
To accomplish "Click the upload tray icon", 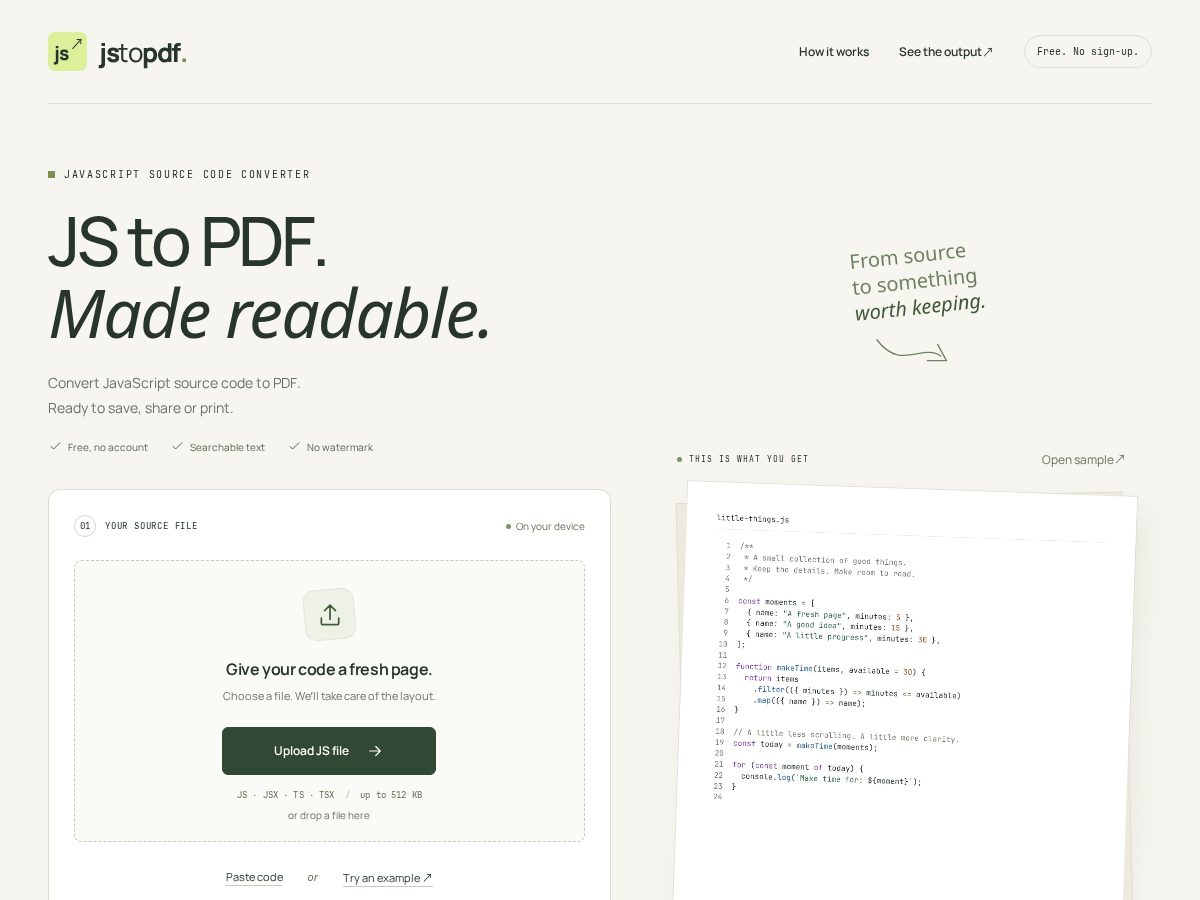I will pyautogui.click(x=330, y=615).
